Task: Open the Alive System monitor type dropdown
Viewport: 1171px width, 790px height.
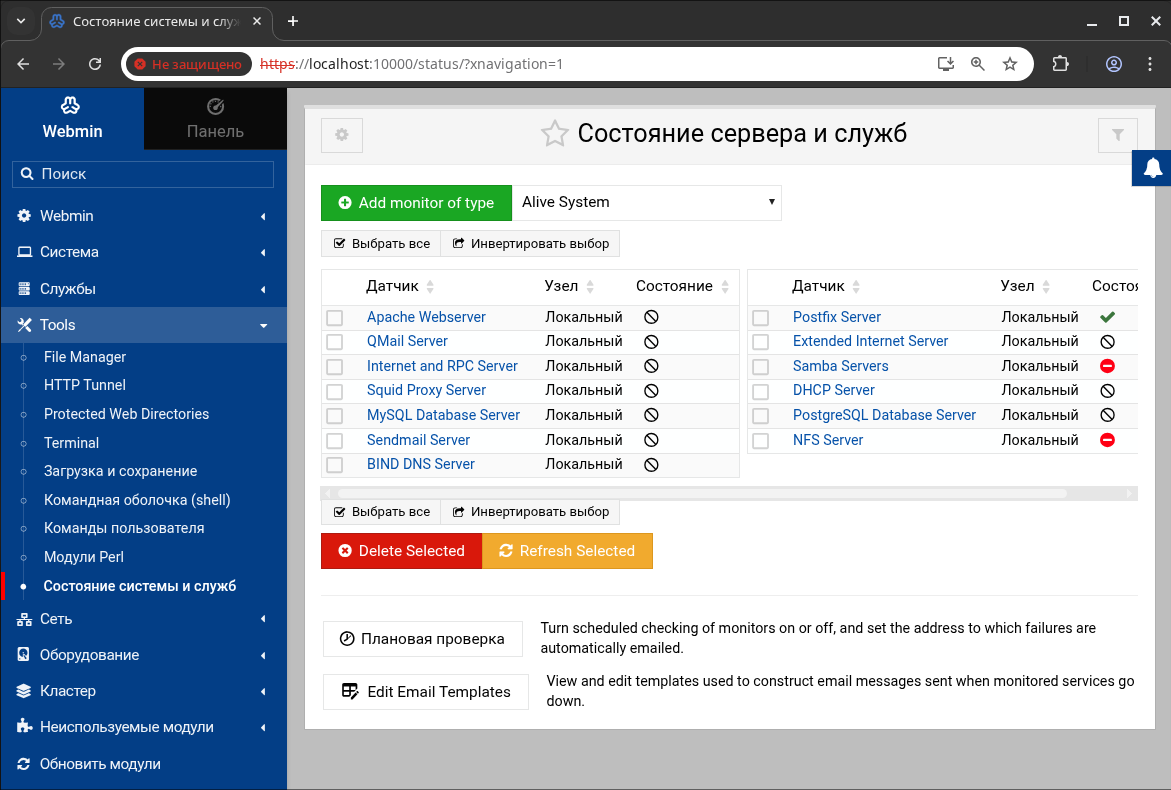Action: click(x=647, y=202)
